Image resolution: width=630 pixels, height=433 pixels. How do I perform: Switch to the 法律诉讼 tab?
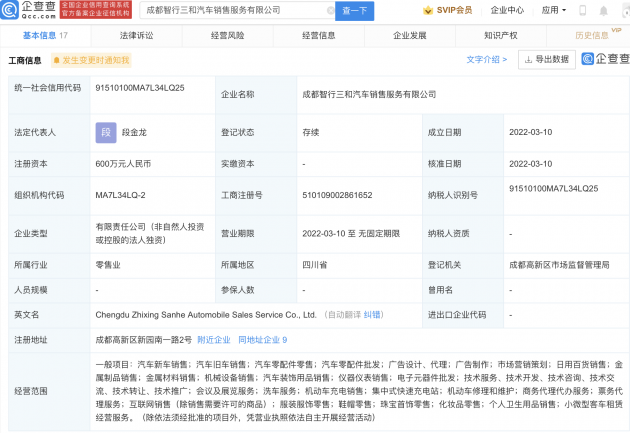[137, 35]
